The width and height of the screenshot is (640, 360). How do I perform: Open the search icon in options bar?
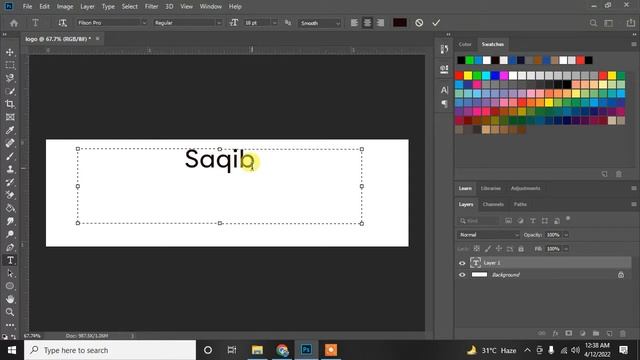[593, 23]
